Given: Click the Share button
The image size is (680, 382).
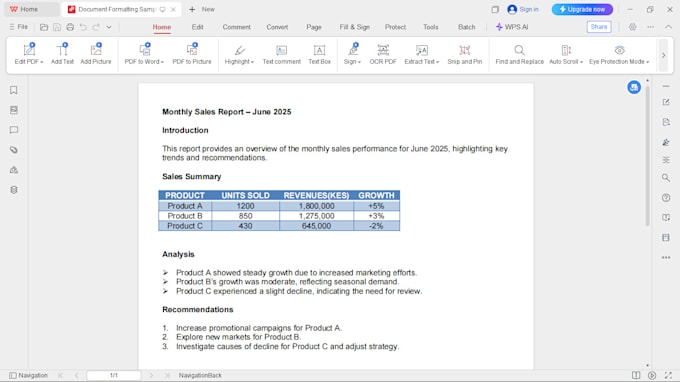Looking at the screenshot, I should point(599,27).
